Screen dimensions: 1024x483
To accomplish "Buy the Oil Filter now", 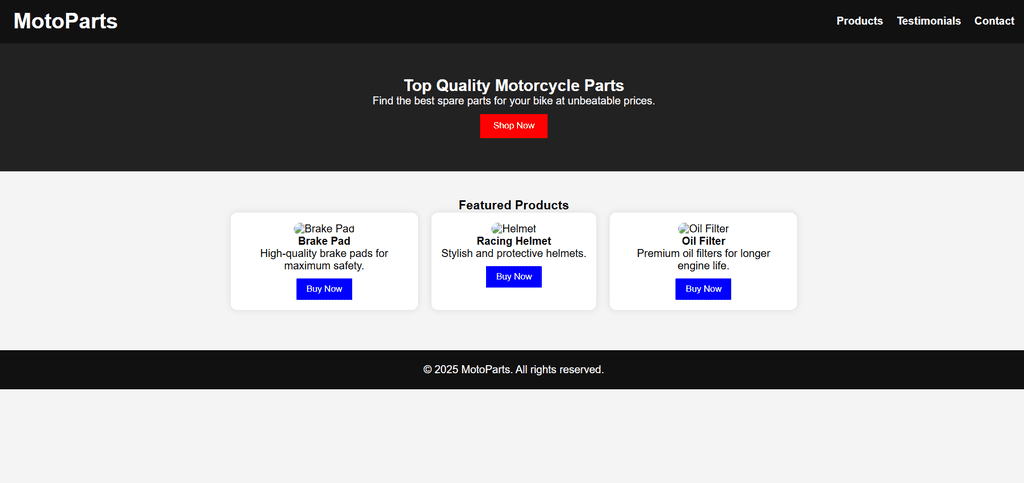I will [x=703, y=289].
